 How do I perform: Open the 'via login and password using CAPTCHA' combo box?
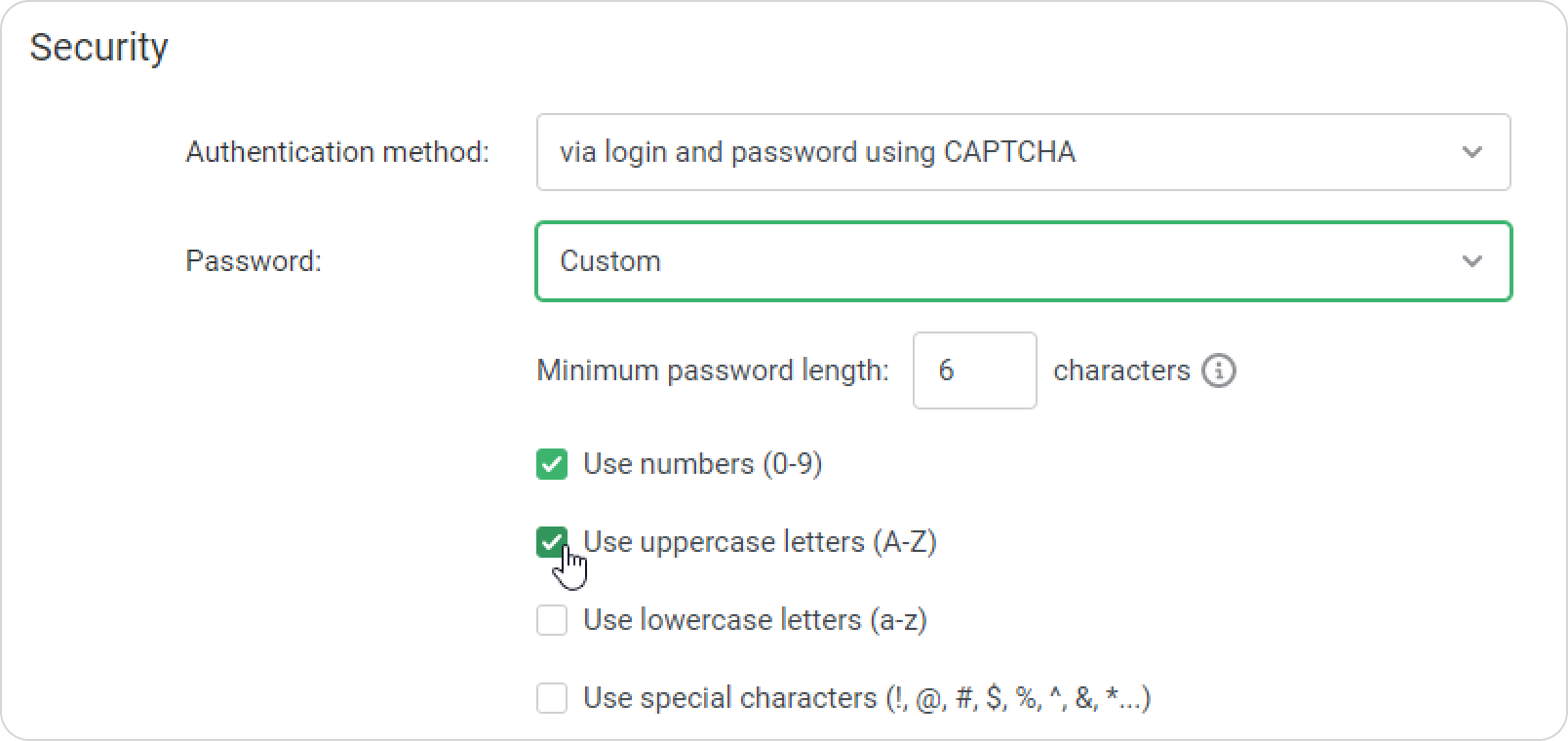(1023, 152)
